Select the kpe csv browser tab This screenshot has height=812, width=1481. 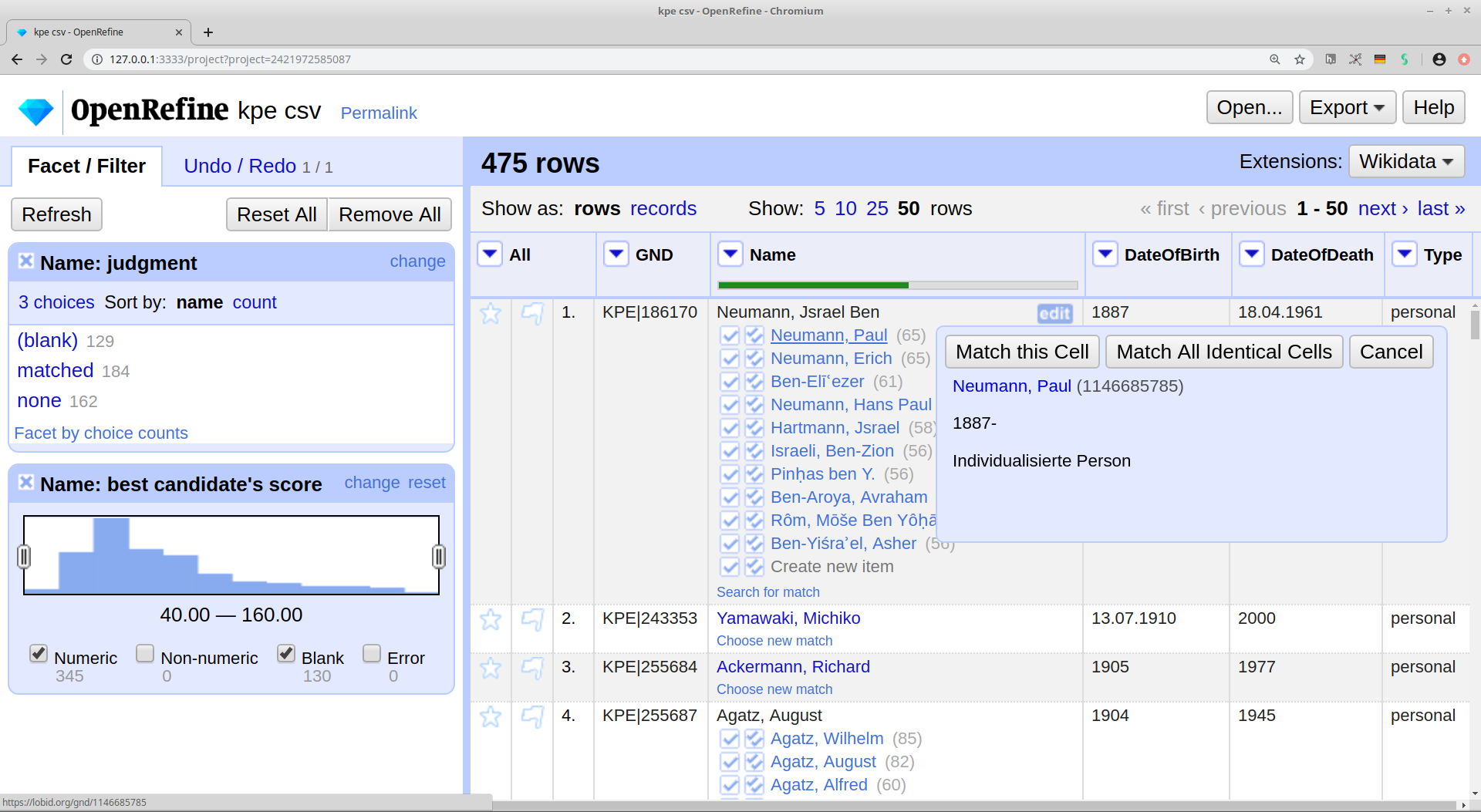(x=99, y=32)
